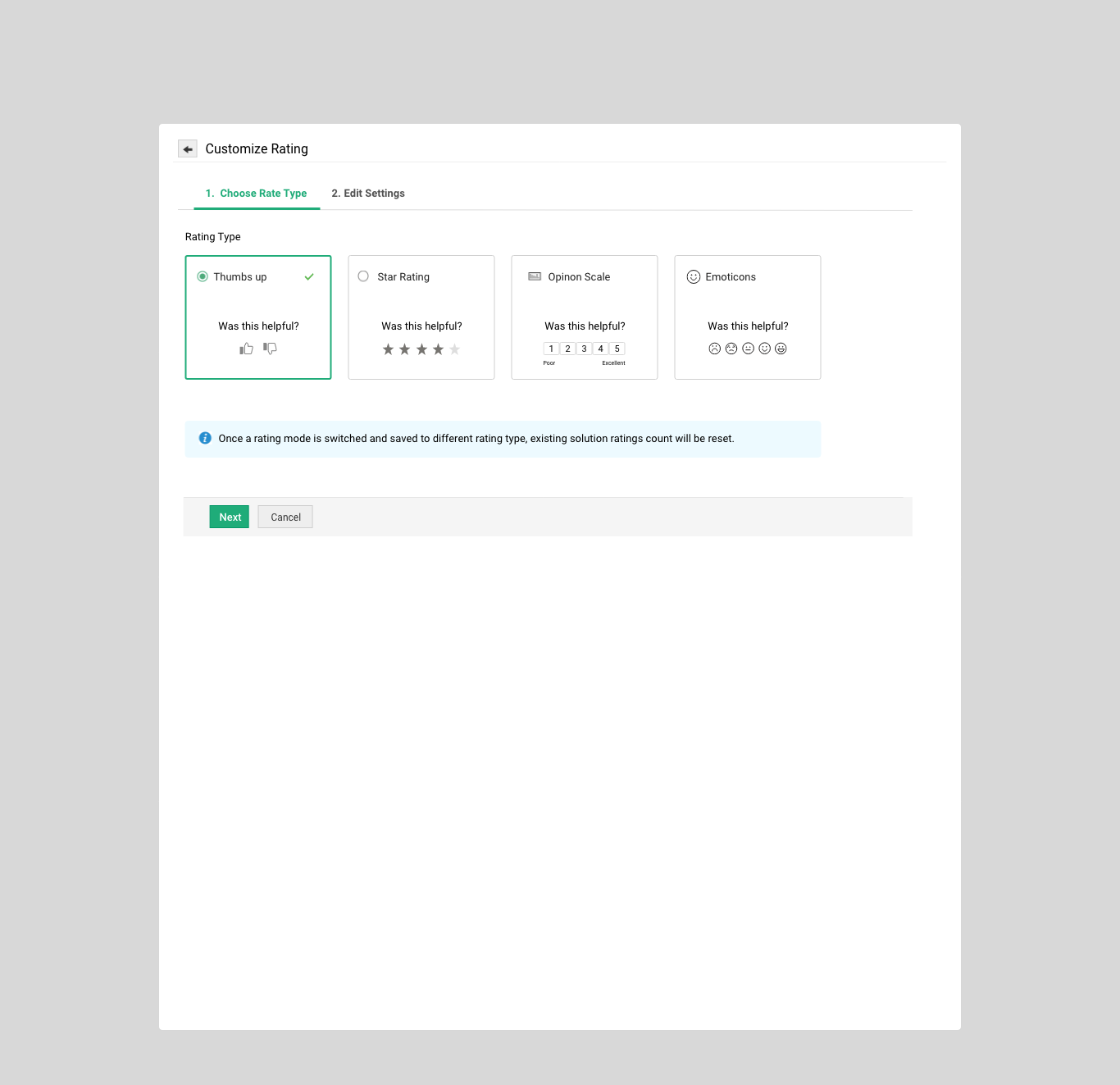Image resolution: width=1120 pixels, height=1085 pixels.
Task: Open the Choose Rate Type tab
Action: click(x=257, y=194)
